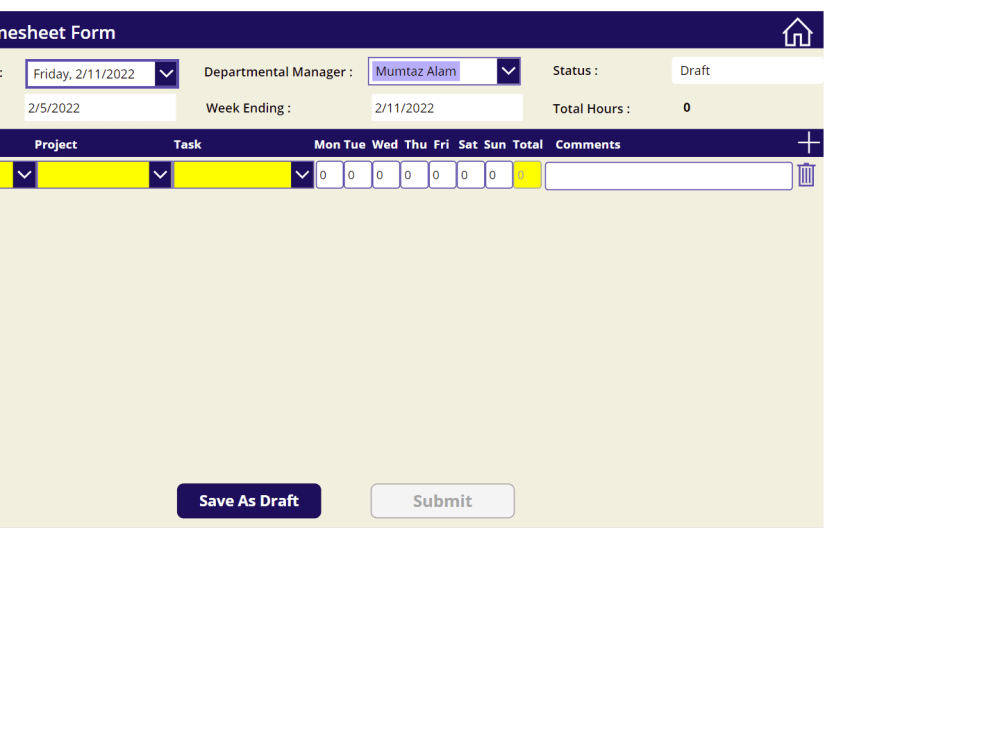
Task: Click the Home icon in the header
Action: [797, 31]
